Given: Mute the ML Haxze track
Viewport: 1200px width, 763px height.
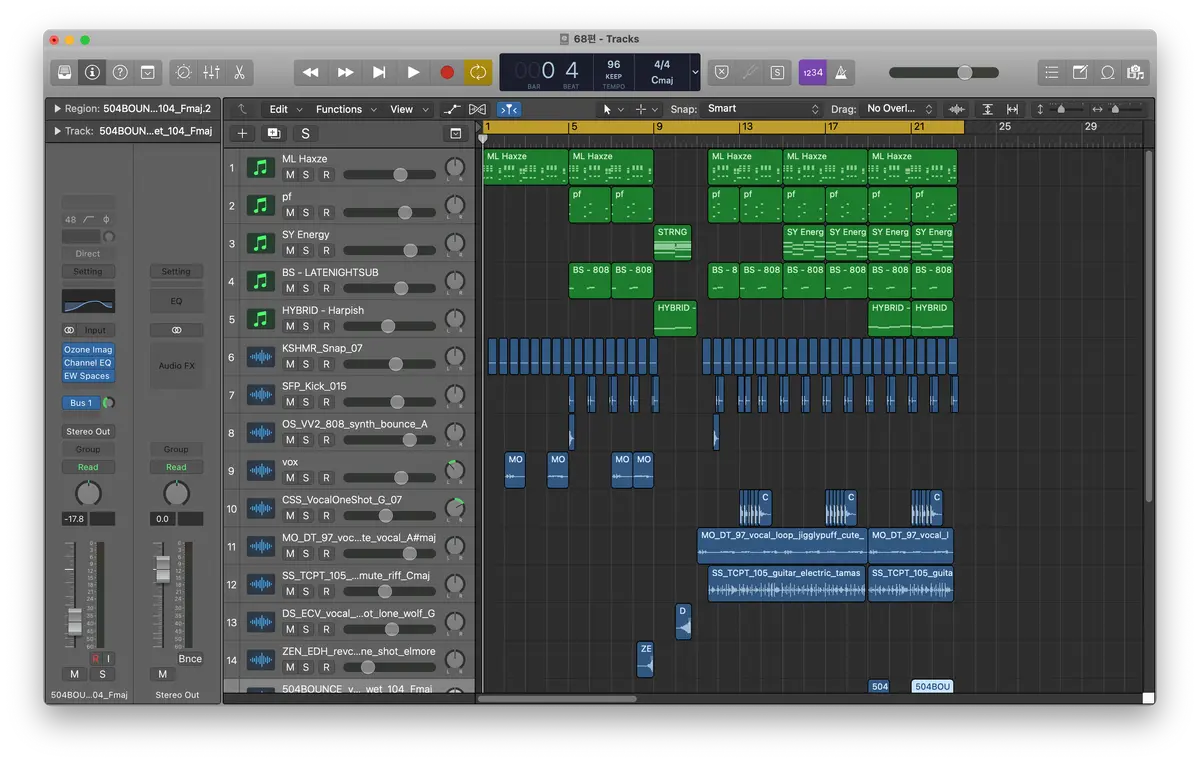Looking at the screenshot, I should tap(290, 175).
